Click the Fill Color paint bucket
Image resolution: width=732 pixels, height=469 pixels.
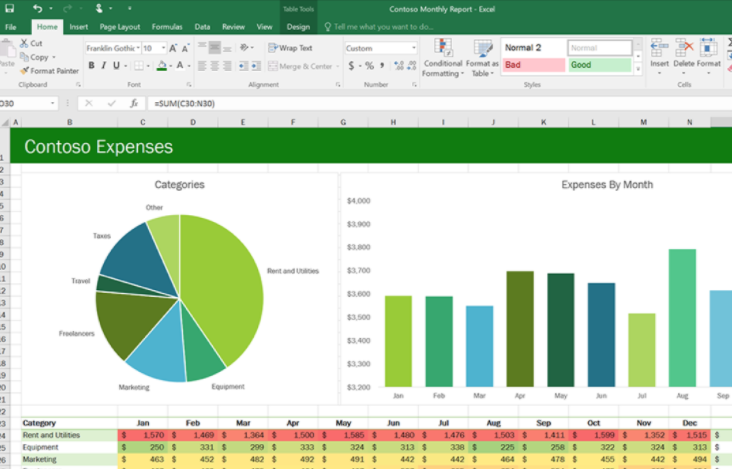point(162,66)
